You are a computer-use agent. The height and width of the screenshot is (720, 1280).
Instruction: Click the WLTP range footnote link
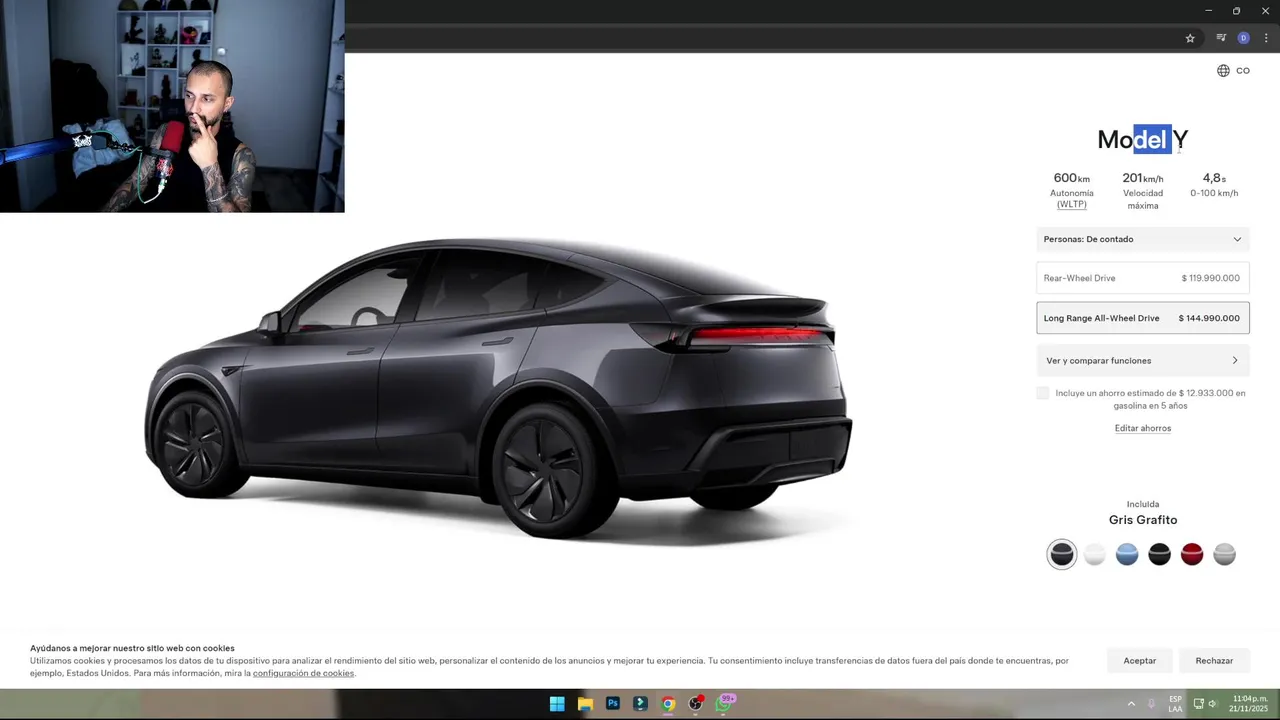pyautogui.click(x=1072, y=205)
